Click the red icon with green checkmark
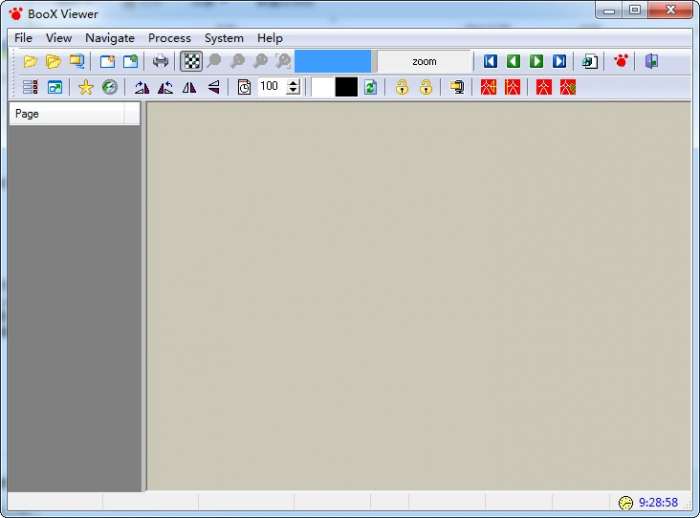700x518 pixels. (x=568, y=87)
